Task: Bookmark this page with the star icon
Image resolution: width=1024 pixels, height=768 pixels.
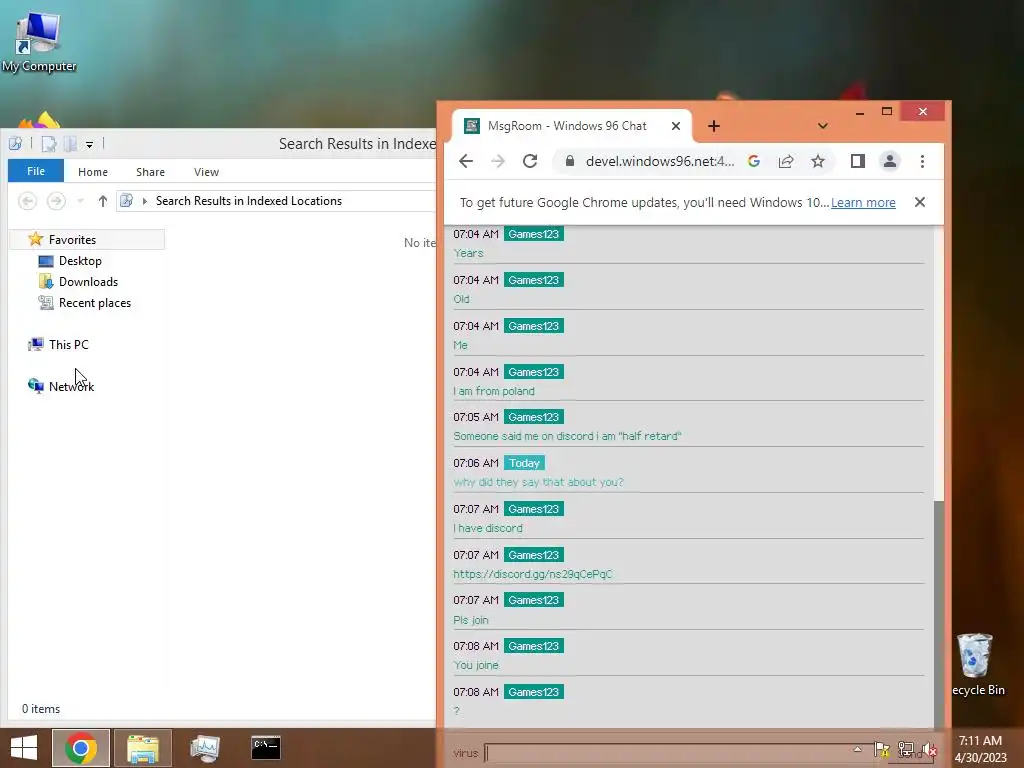Action: point(818,161)
